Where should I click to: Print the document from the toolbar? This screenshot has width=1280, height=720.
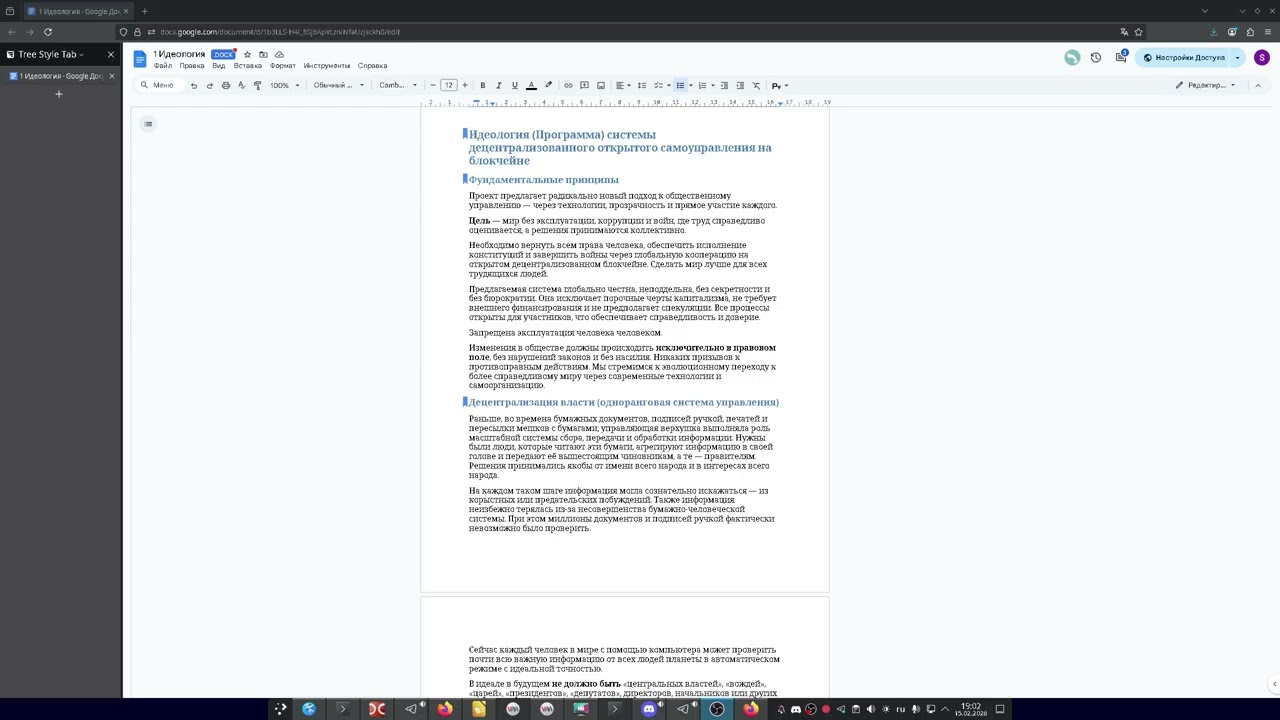(225, 85)
